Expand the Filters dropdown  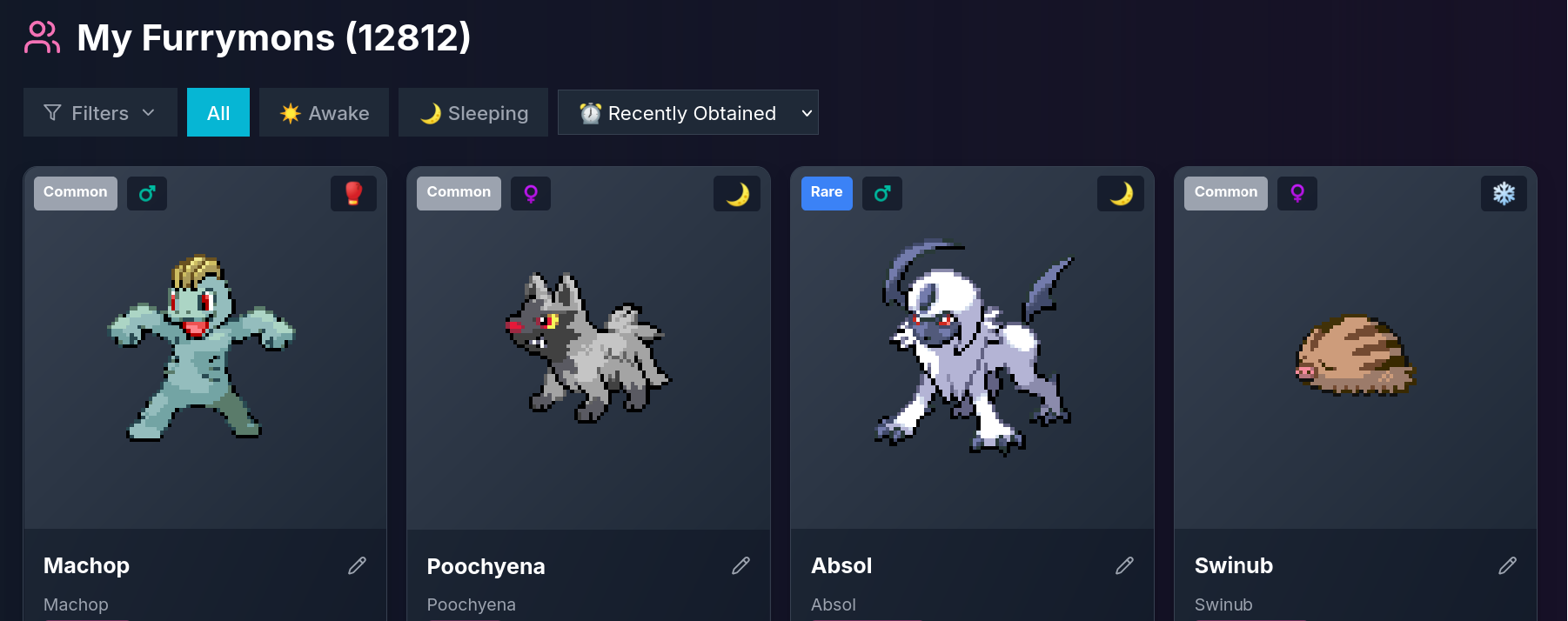[100, 112]
